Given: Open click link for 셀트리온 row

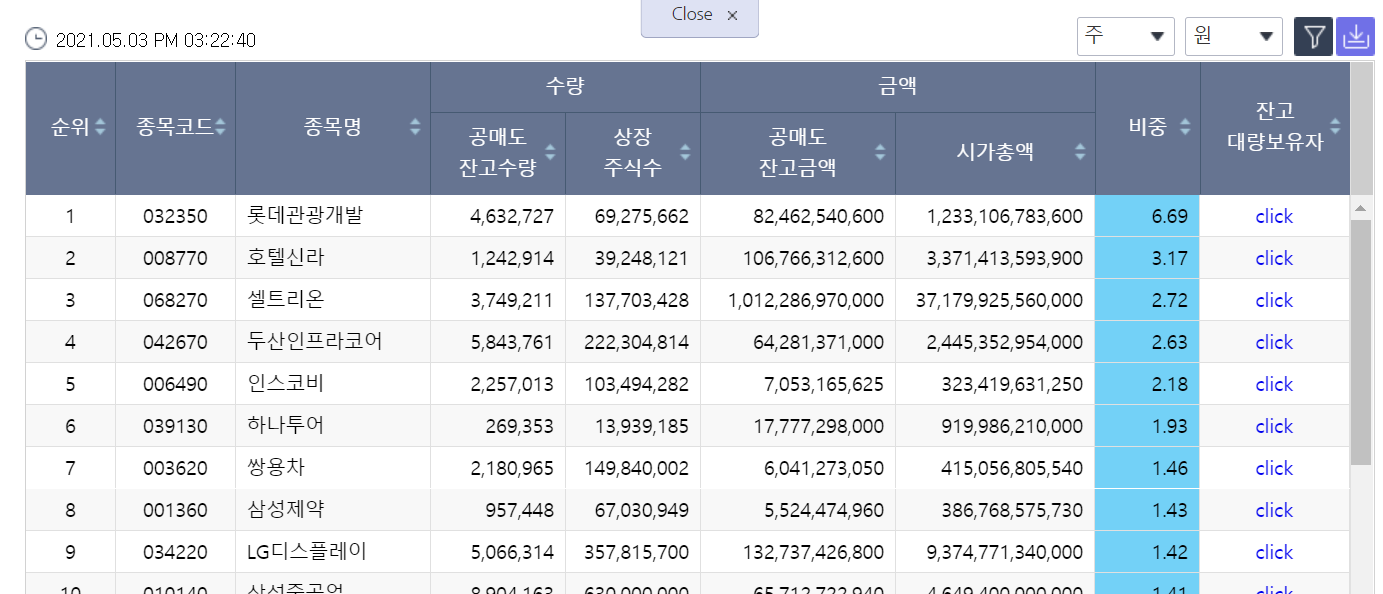Looking at the screenshot, I should tap(1274, 300).
